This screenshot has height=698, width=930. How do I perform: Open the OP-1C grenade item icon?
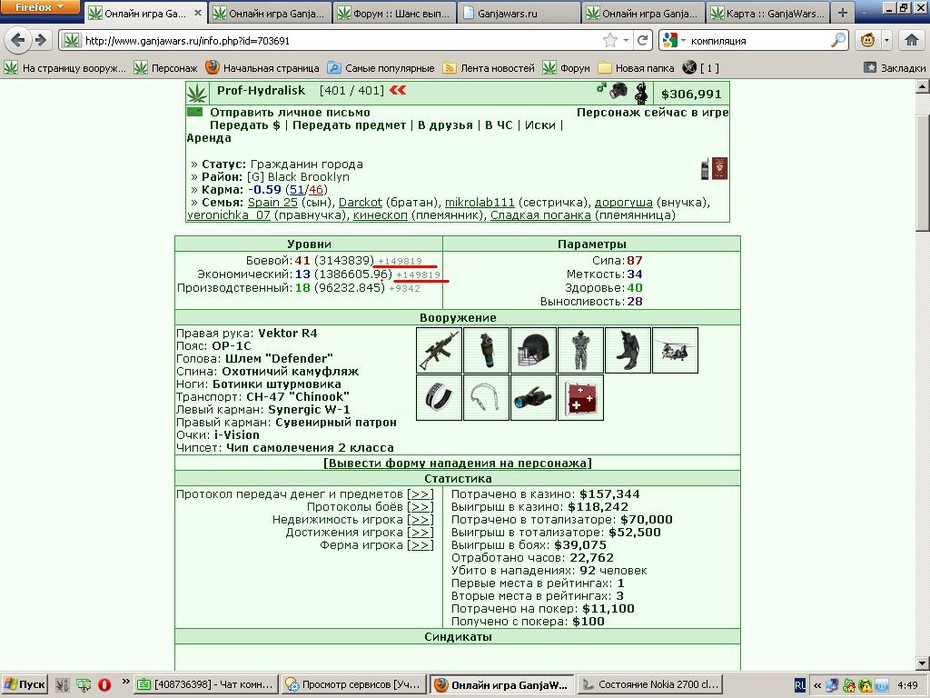[486, 350]
